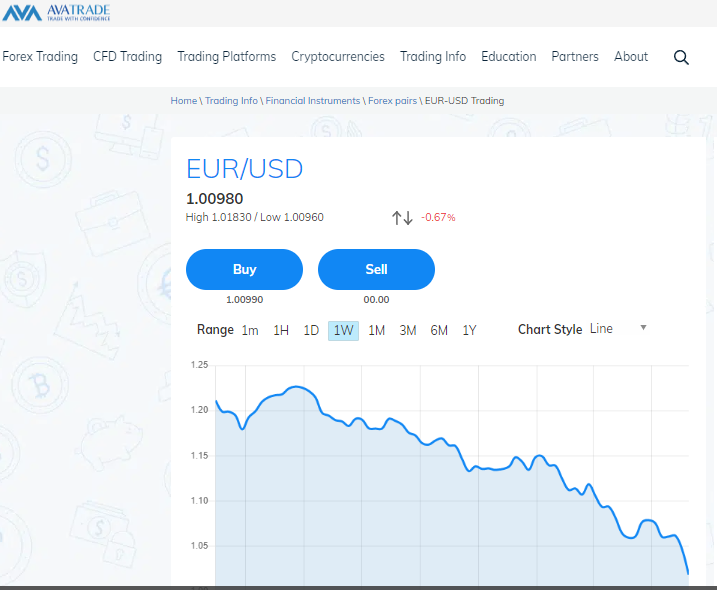Set chart range to 1M

[x=376, y=330]
